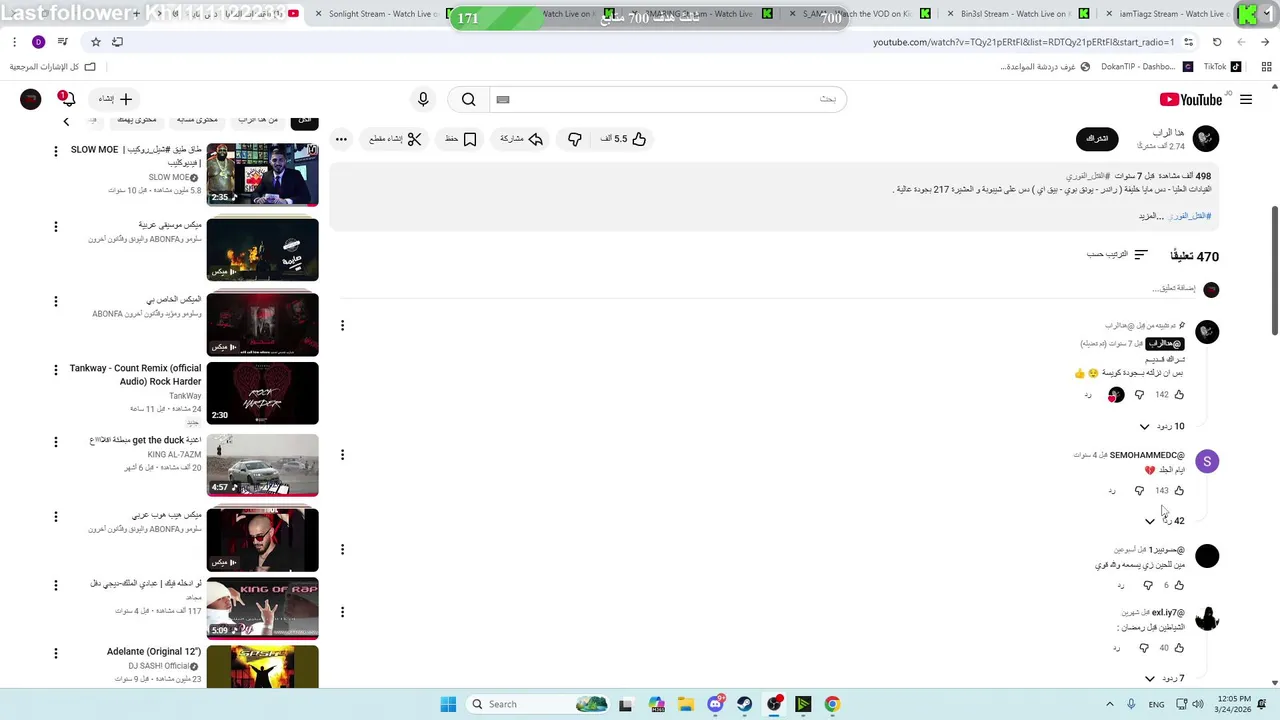Screen dimensions: 1280x720
Task: Open options for the pinned comment
Action: tap(342, 325)
